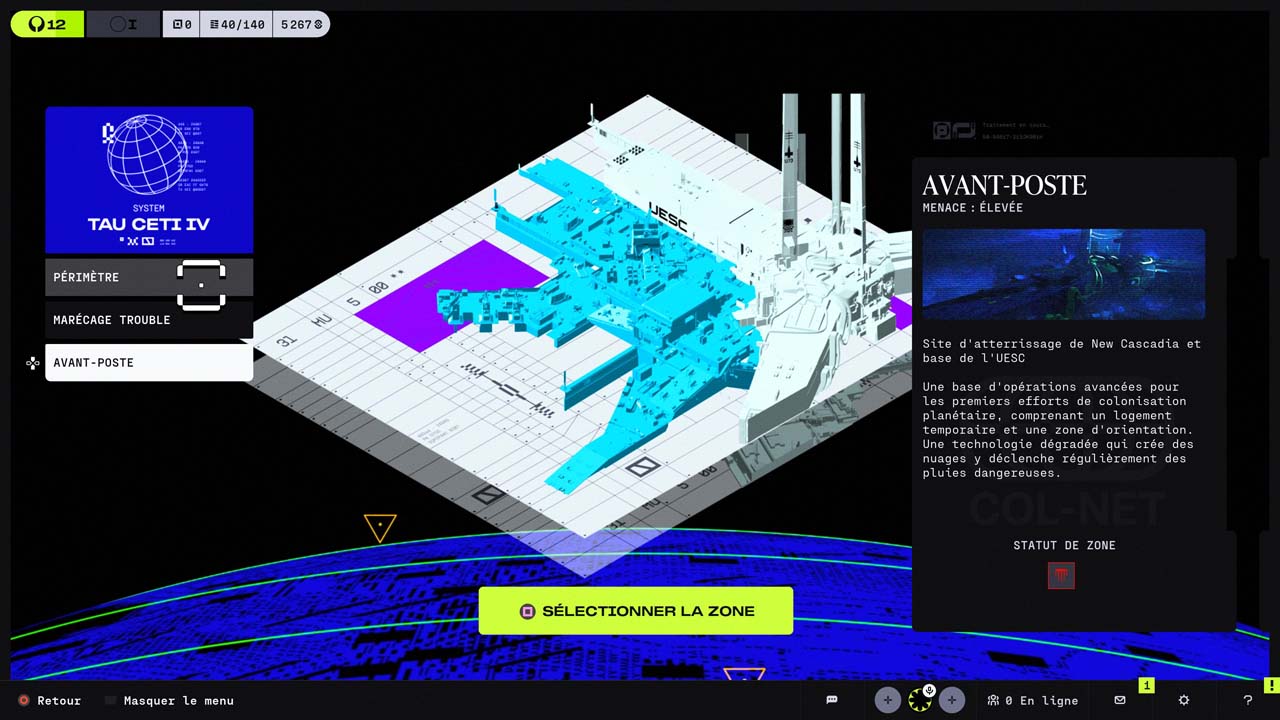Open the help question mark icon

coord(1247,700)
